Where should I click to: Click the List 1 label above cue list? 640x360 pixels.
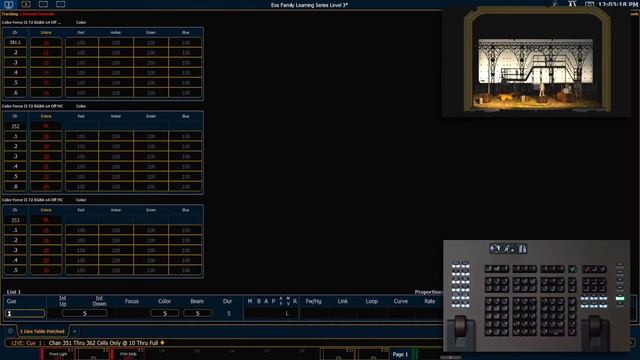coord(13,292)
